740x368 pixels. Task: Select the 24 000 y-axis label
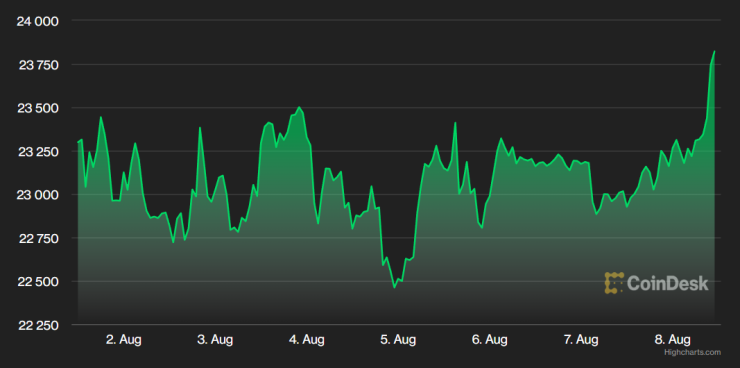click(37, 22)
